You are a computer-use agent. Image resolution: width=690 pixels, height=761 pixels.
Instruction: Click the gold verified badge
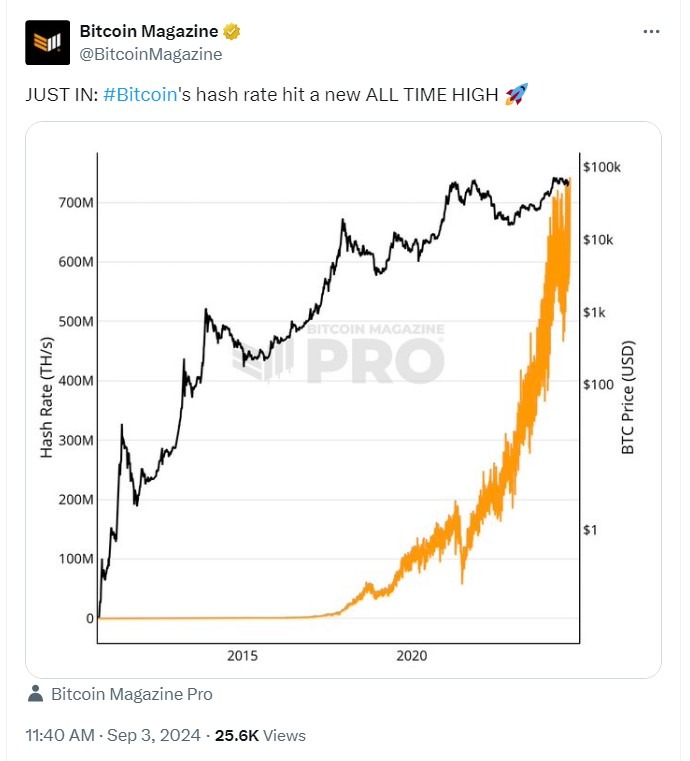(231, 32)
